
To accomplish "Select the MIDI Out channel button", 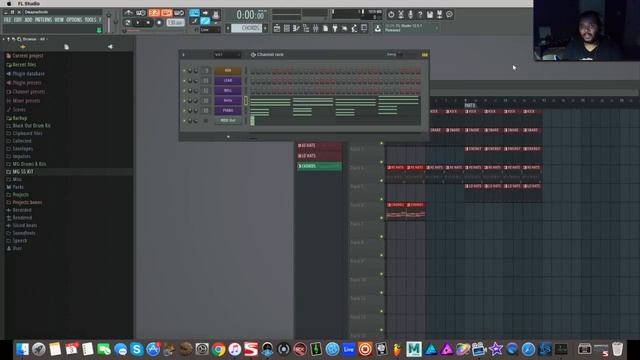I will point(228,121).
